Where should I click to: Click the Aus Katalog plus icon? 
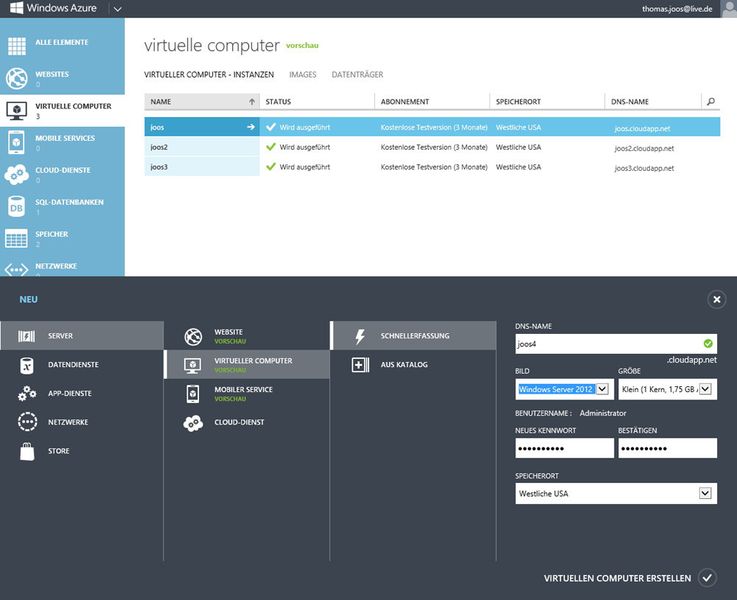pyautogui.click(x=360, y=365)
